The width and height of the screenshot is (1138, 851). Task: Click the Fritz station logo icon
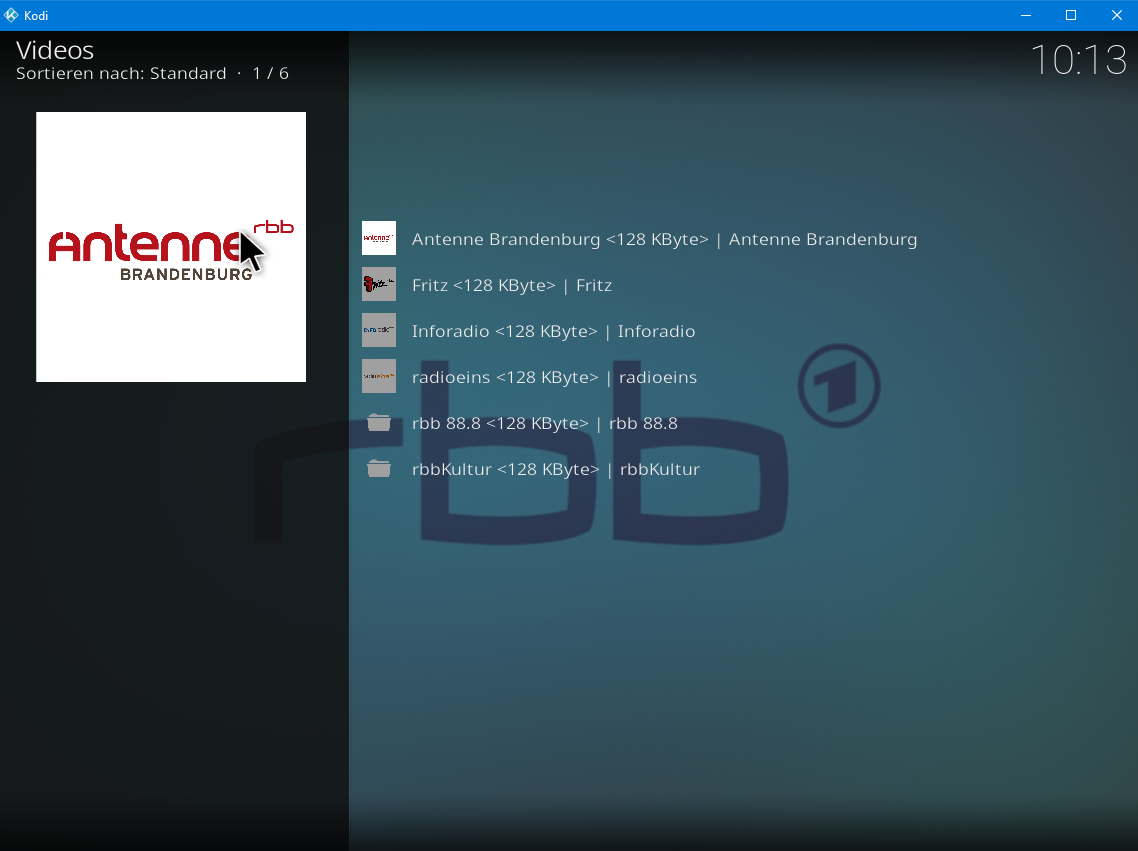[379, 284]
